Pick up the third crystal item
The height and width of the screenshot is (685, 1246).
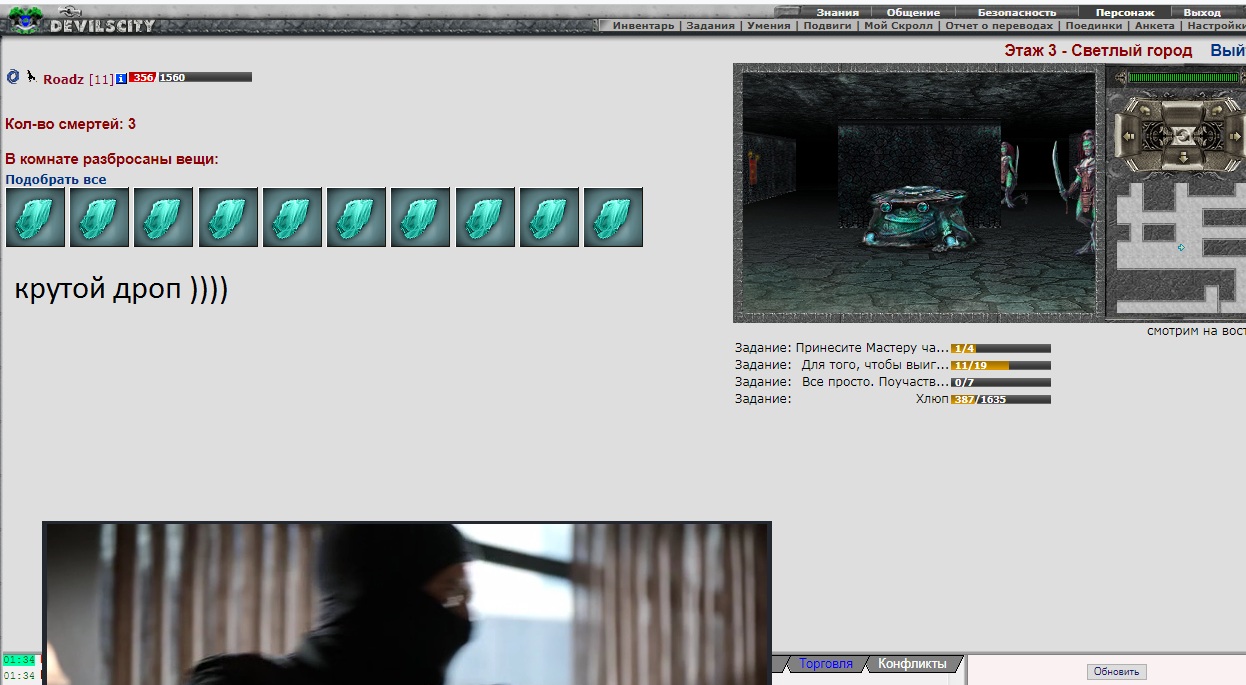pyautogui.click(x=164, y=217)
